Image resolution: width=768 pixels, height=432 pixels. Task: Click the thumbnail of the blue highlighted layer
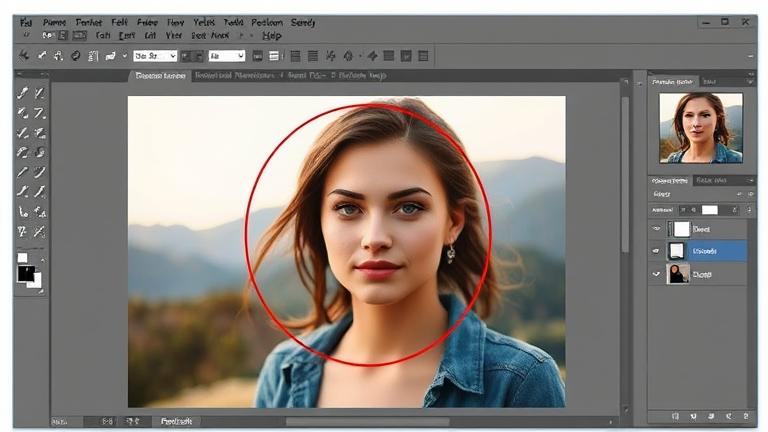676,251
